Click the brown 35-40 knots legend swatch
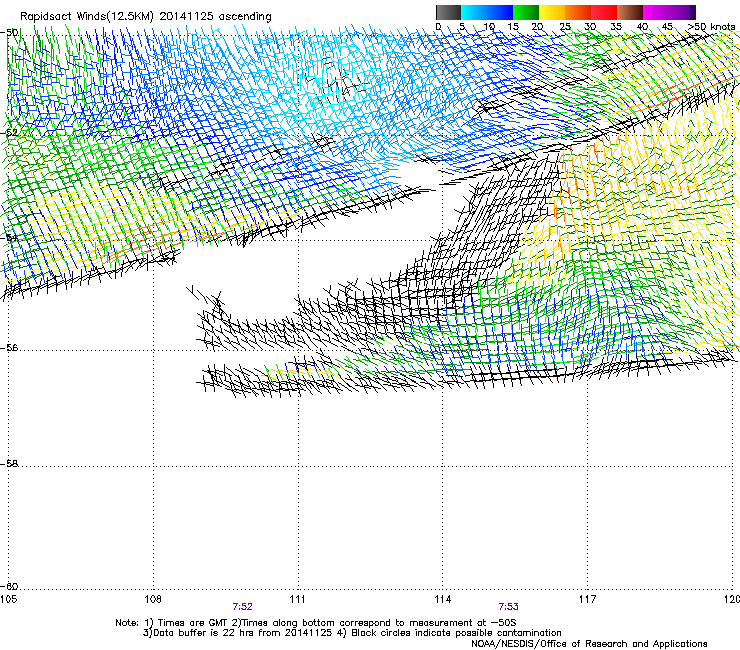740x650 pixels. [630, 12]
